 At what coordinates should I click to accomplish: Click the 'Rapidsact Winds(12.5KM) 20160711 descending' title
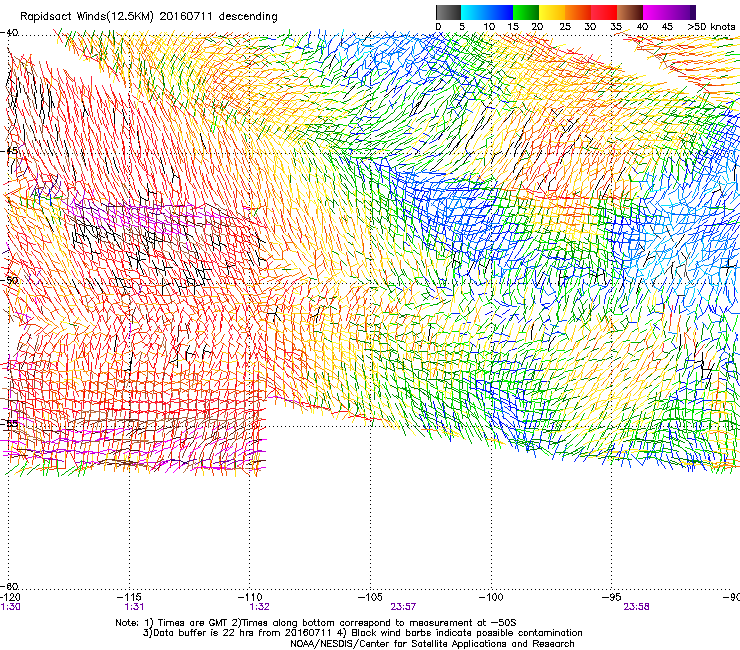[x=149, y=17]
